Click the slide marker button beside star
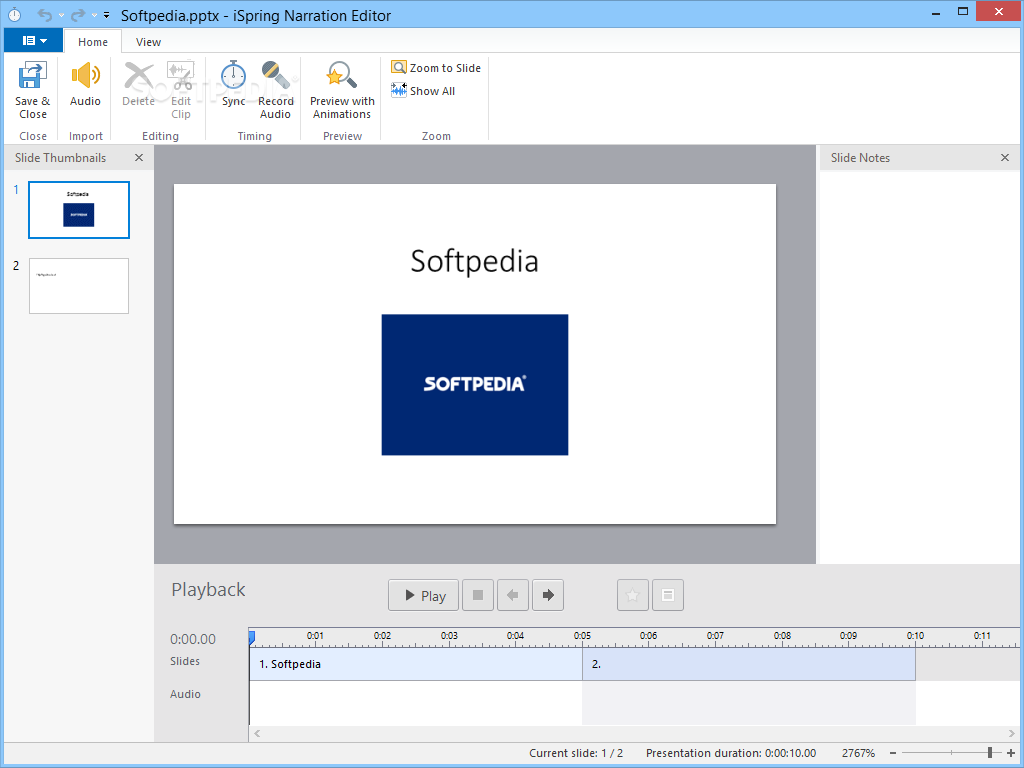 668,595
